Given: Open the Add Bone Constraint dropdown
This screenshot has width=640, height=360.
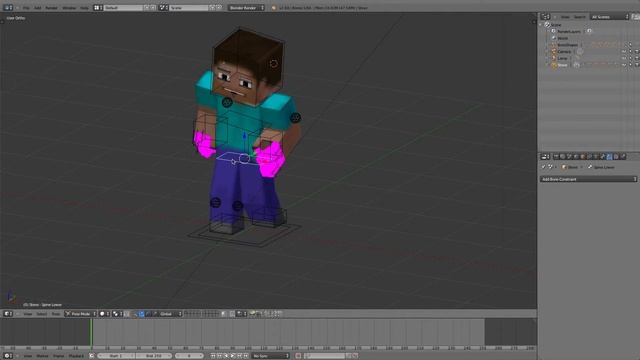Looking at the screenshot, I should pos(588,179).
